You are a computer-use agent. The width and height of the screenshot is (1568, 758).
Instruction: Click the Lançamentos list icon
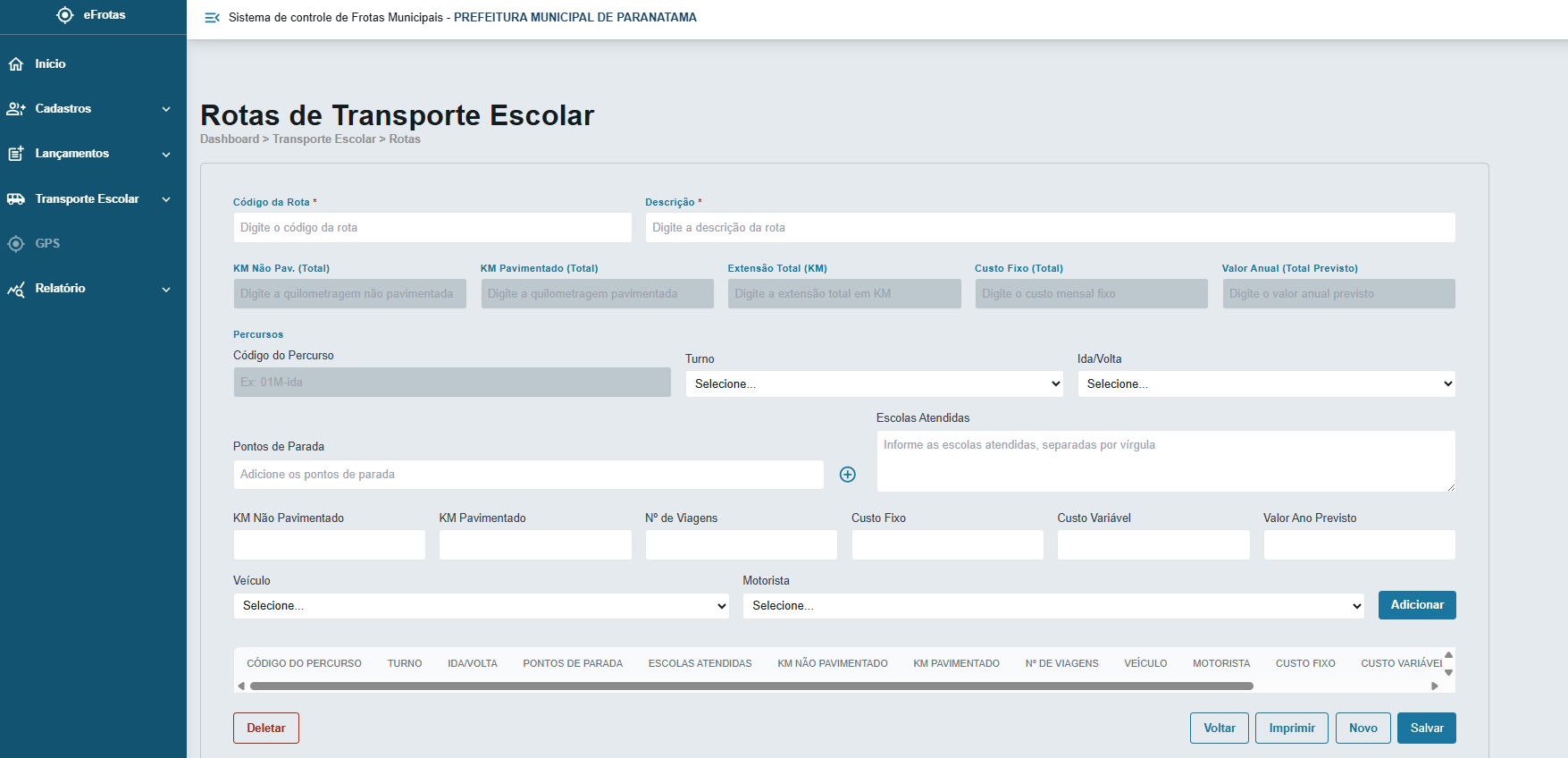[x=16, y=154]
